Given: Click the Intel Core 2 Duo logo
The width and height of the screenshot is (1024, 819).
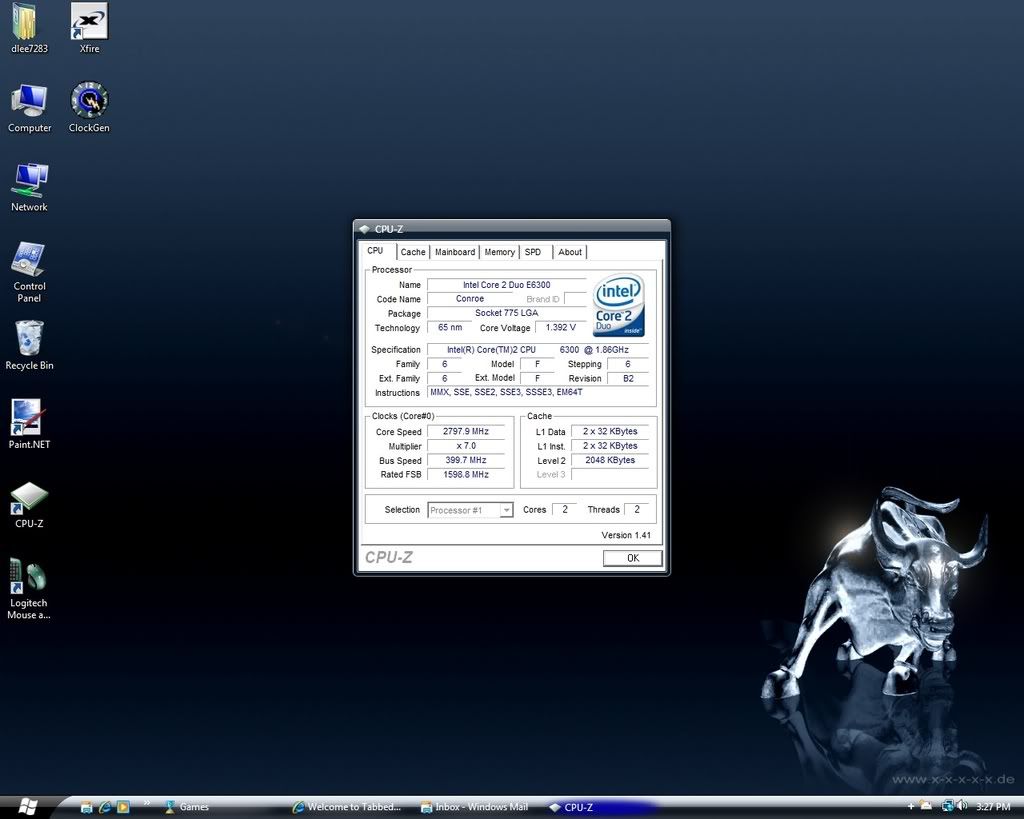Looking at the screenshot, I should (x=618, y=305).
